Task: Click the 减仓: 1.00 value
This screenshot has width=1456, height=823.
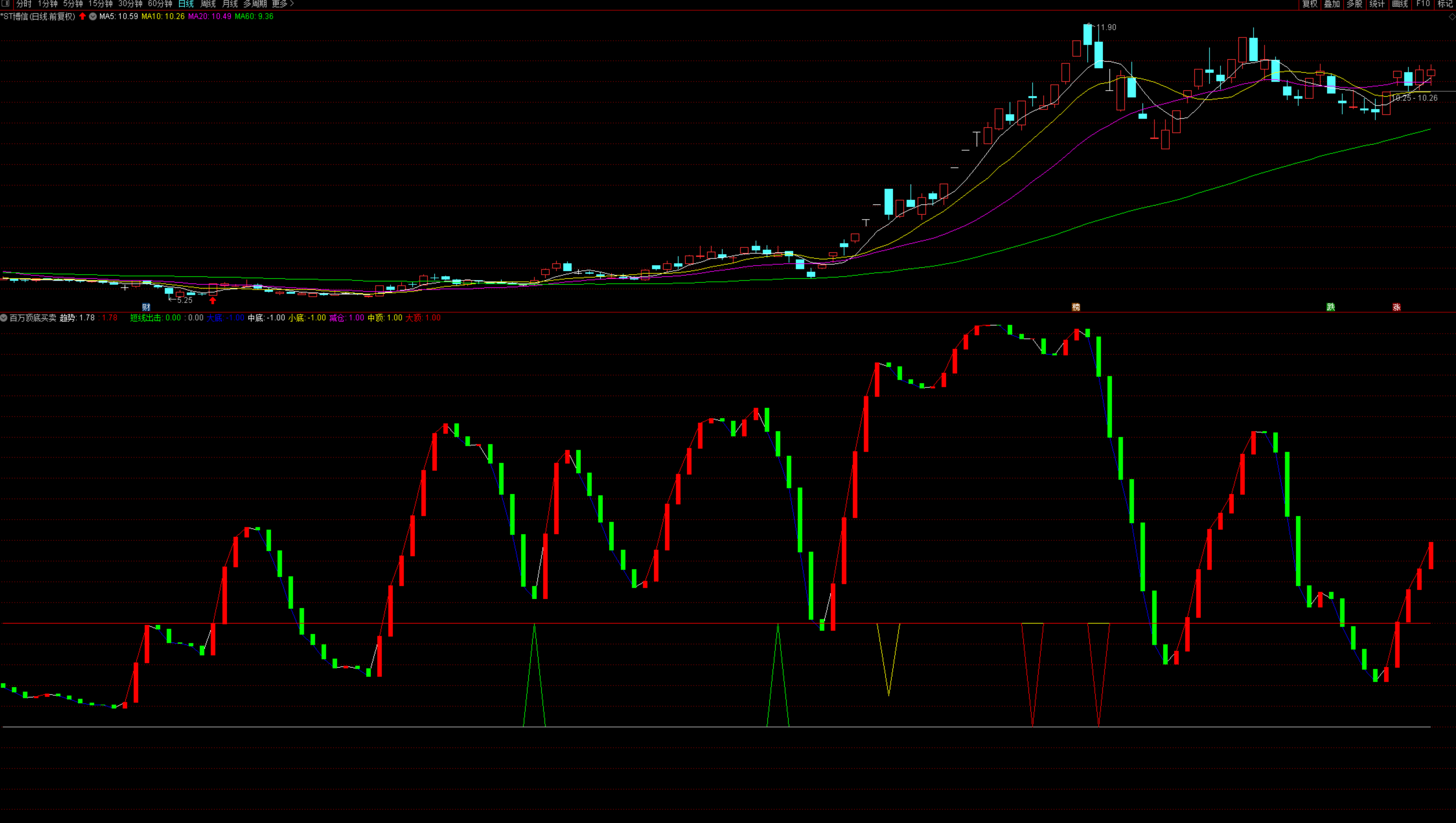Action: (347, 318)
